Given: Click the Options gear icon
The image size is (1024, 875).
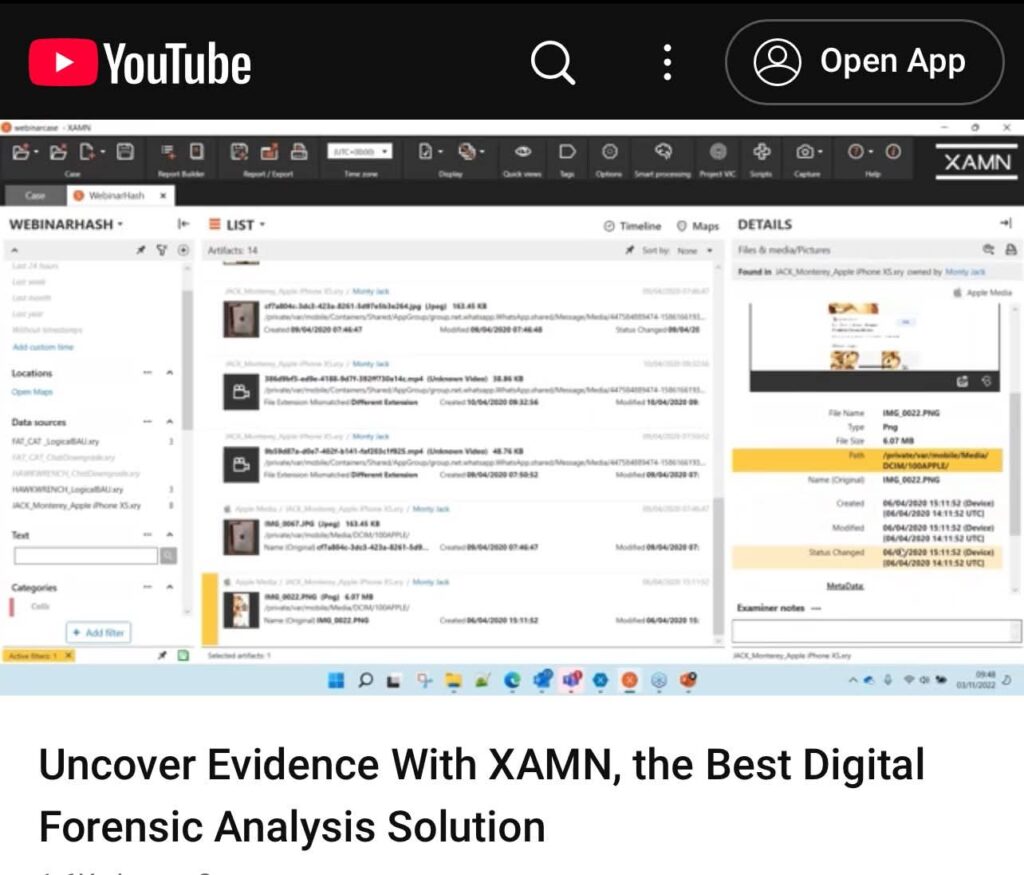Looking at the screenshot, I should (x=609, y=152).
